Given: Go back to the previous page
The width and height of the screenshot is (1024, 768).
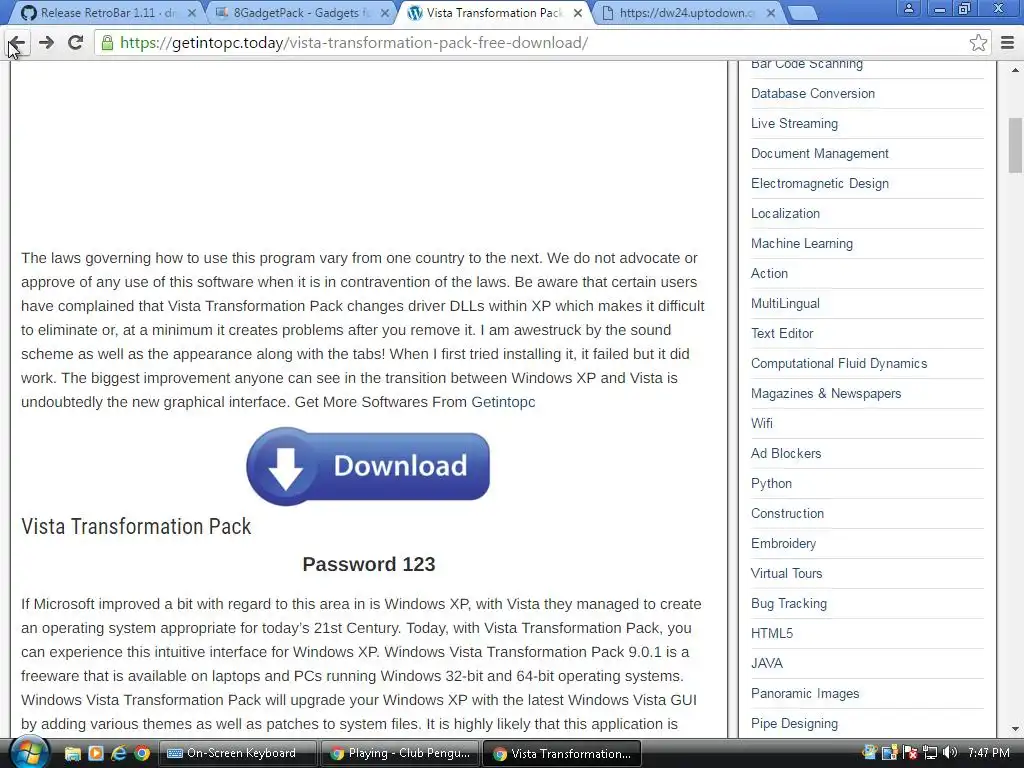Looking at the screenshot, I should (x=17, y=43).
